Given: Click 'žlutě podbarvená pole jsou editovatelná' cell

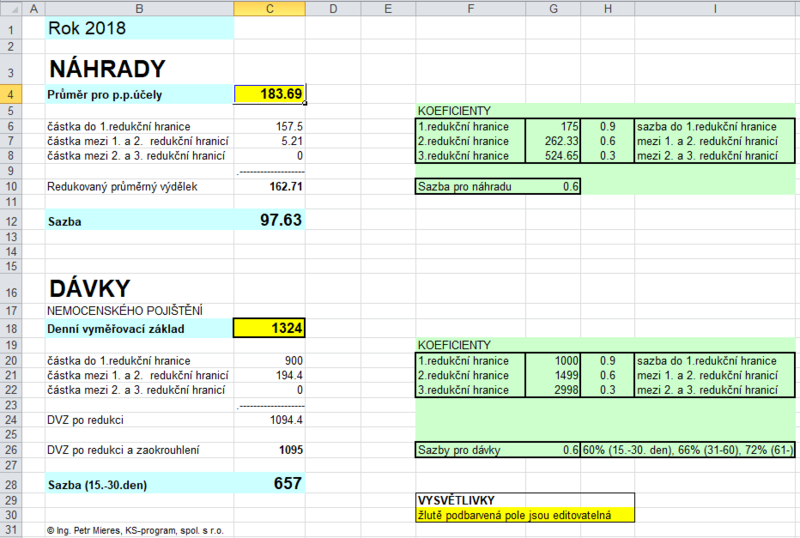Looking at the screenshot, I should pyautogui.click(x=525, y=515).
